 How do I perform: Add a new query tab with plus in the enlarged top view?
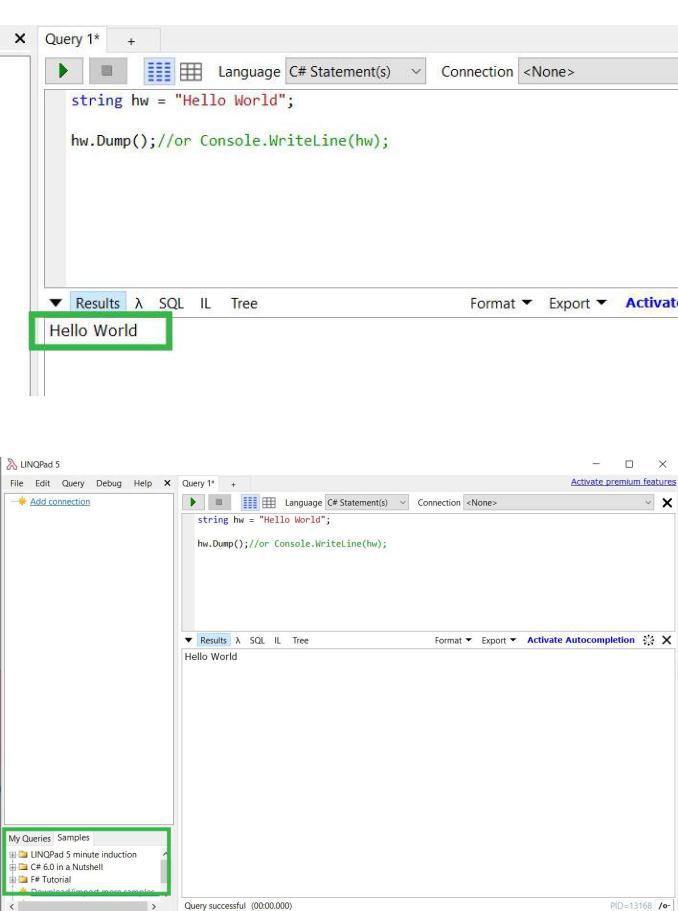click(131, 41)
